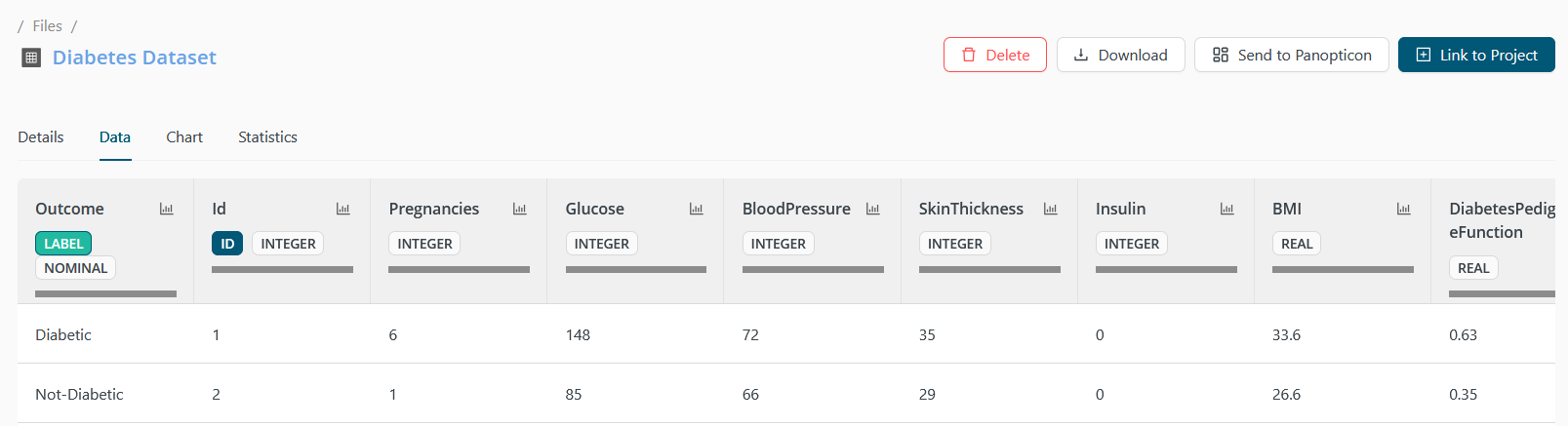Click the table icon beside Diabetes Dataset
The width and height of the screenshot is (1568, 426).
coord(31,58)
